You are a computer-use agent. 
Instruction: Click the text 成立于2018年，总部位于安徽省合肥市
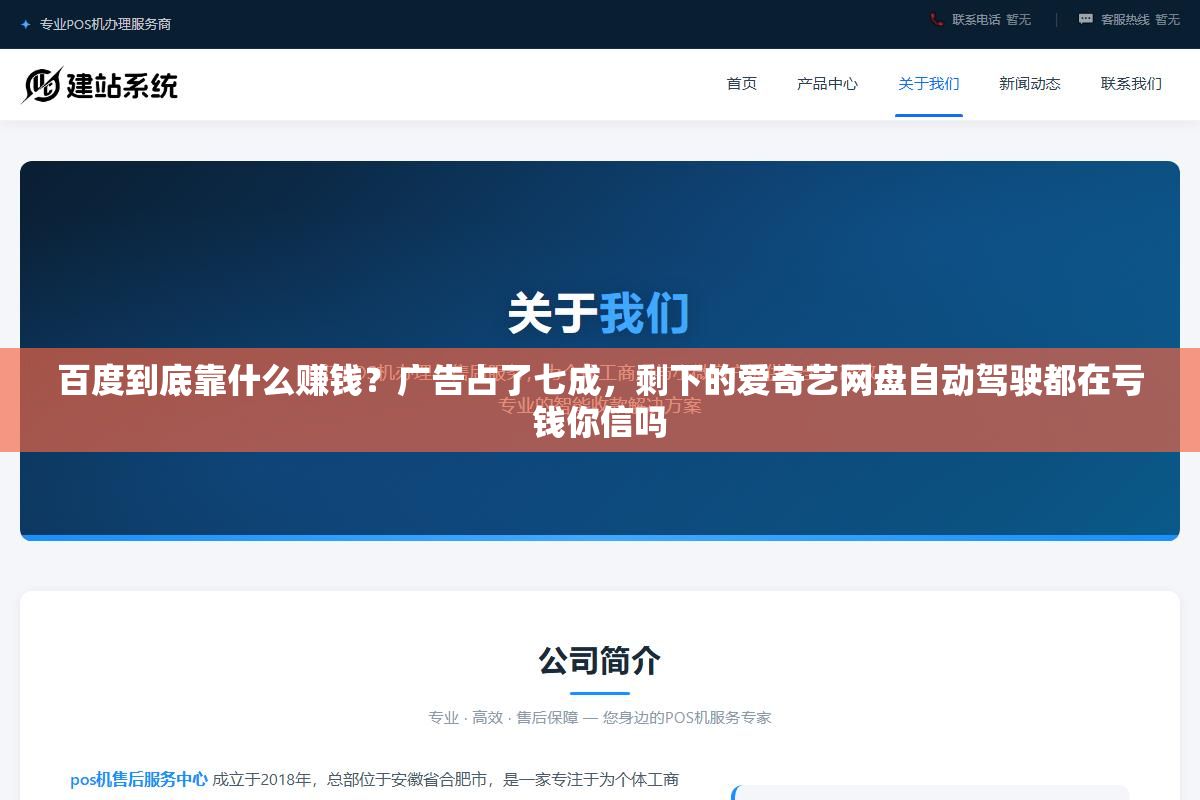pyautogui.click(x=350, y=779)
